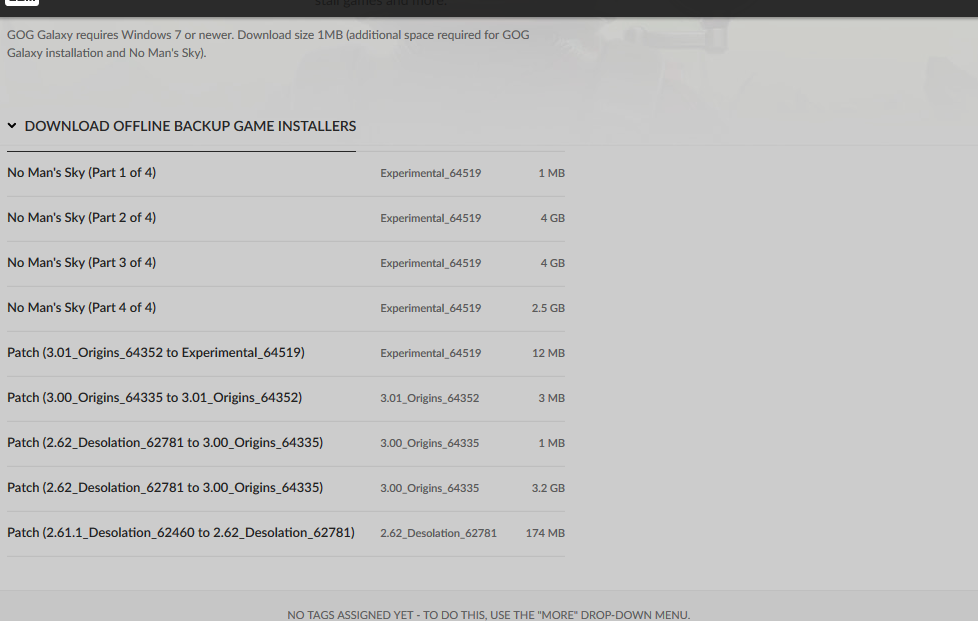Click the 1 MB size of the 3.00_Origins patch
Viewport: 978px width, 621px height.
[x=551, y=443]
